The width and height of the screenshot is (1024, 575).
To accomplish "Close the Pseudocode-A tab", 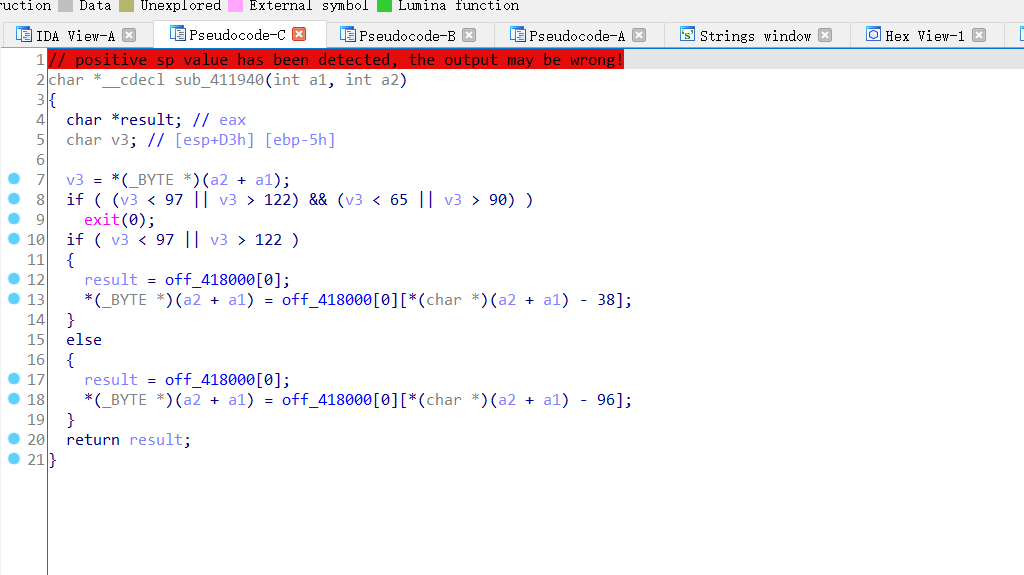I will pos(639,35).
